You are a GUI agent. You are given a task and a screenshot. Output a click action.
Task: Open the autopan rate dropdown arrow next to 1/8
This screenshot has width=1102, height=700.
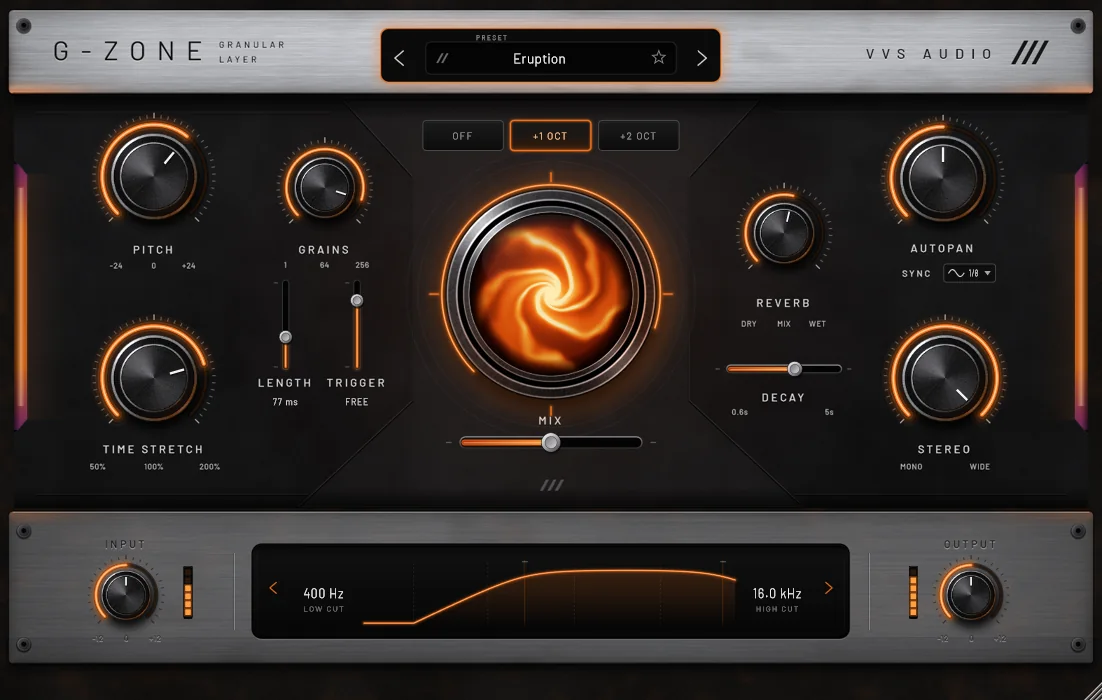[x=987, y=273]
